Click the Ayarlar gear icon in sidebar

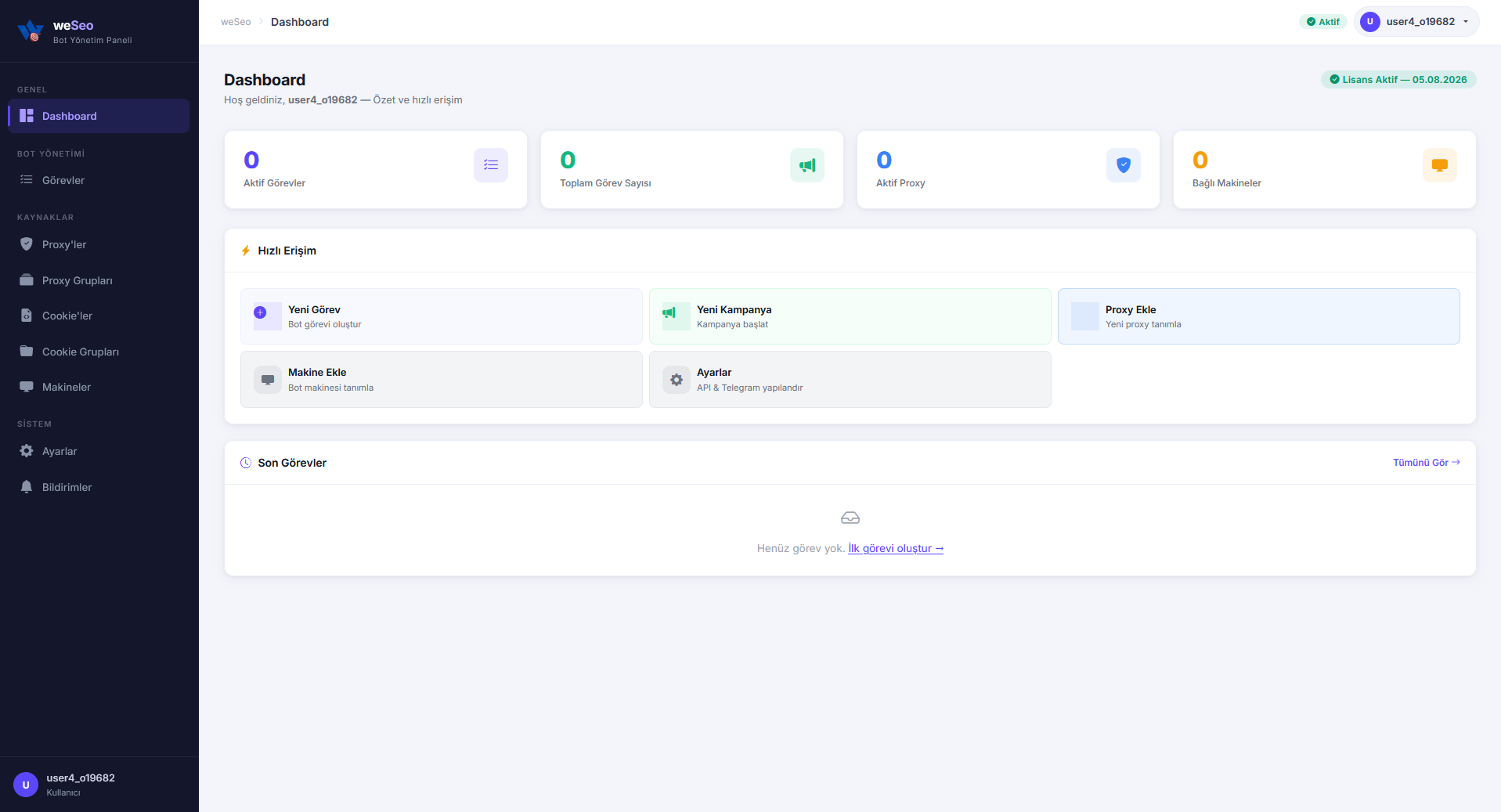27,451
